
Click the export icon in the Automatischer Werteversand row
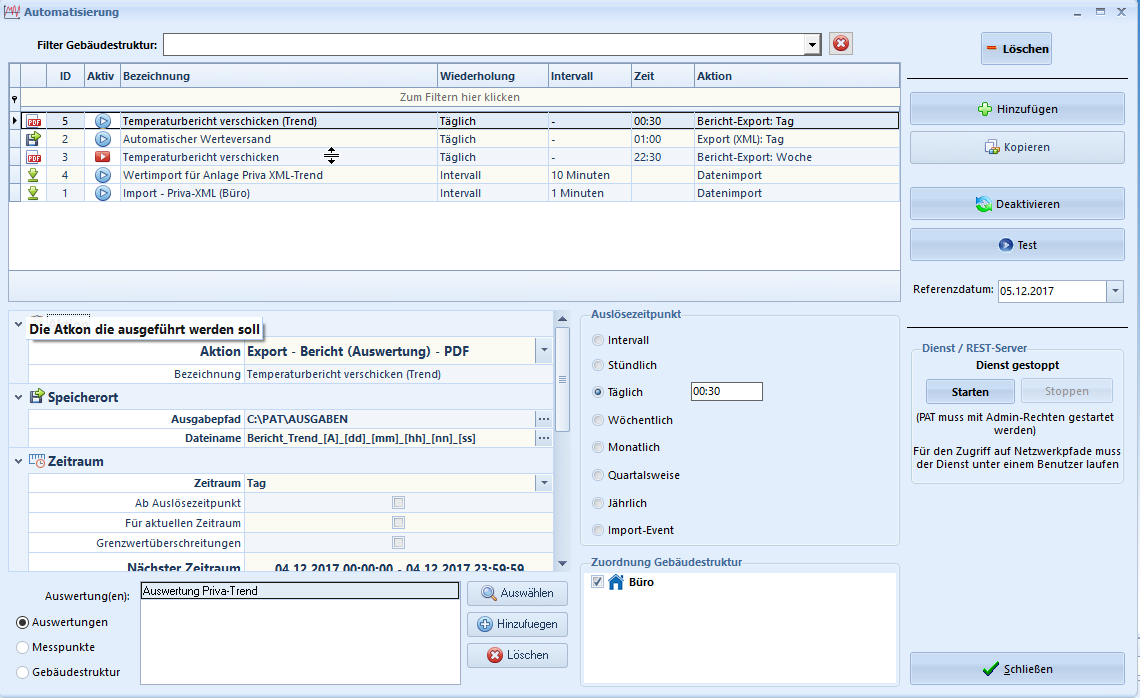pyautogui.click(x=33, y=139)
